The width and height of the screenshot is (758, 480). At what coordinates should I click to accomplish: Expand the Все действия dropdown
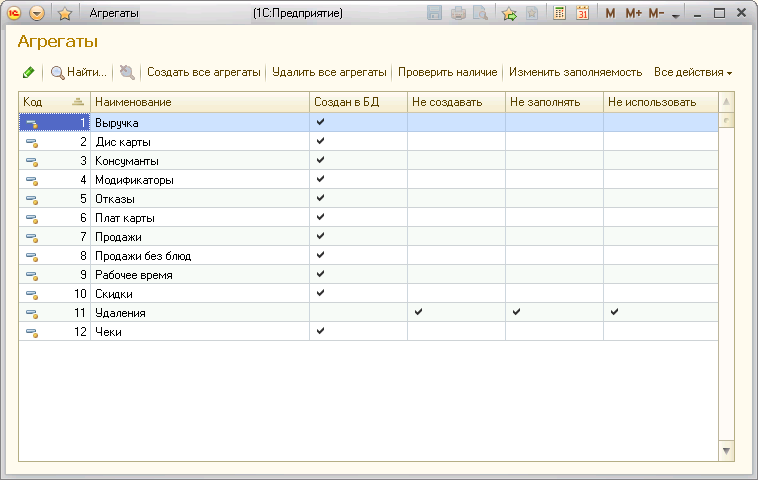tap(693, 73)
